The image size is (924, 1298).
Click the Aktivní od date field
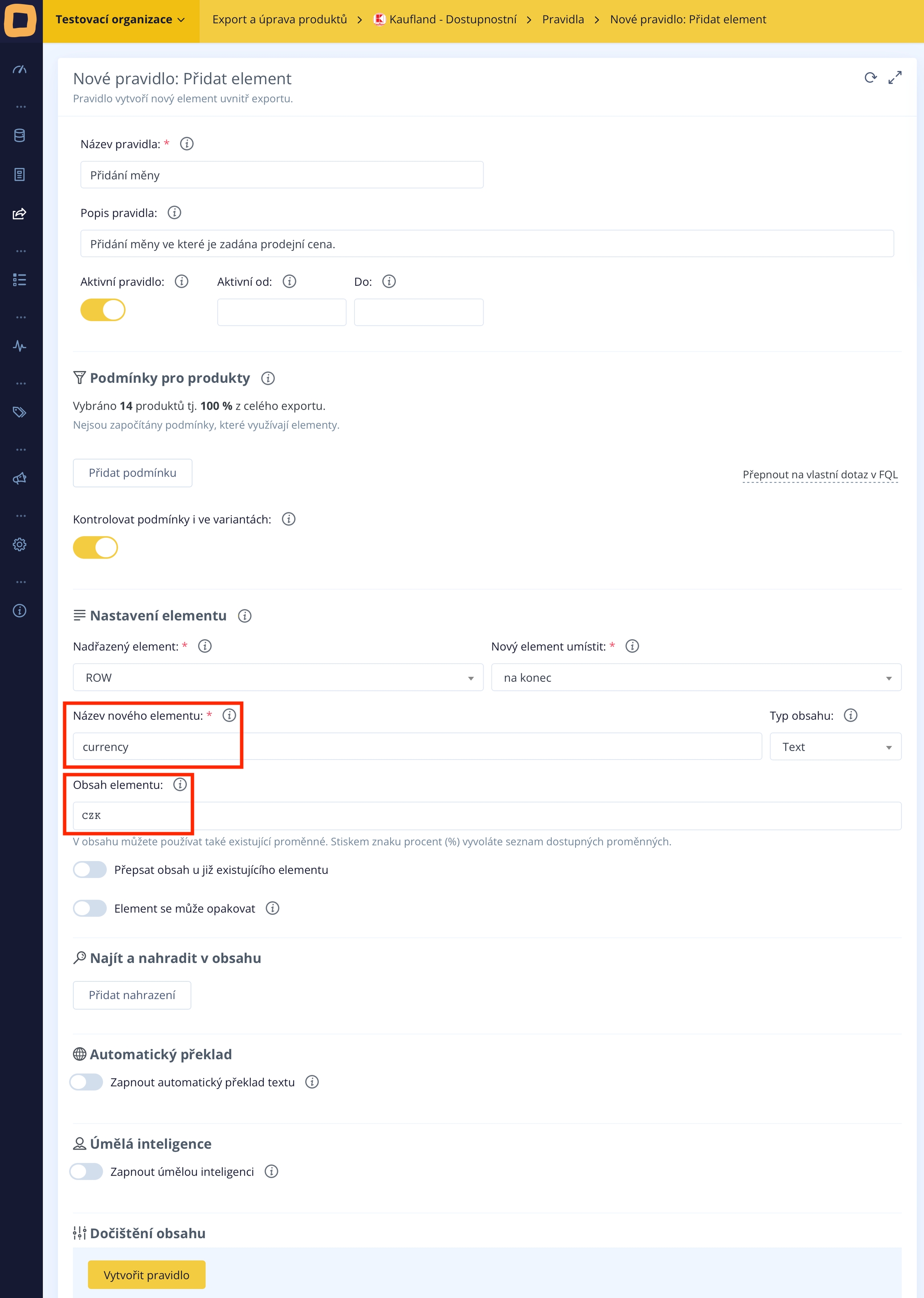[x=282, y=312]
